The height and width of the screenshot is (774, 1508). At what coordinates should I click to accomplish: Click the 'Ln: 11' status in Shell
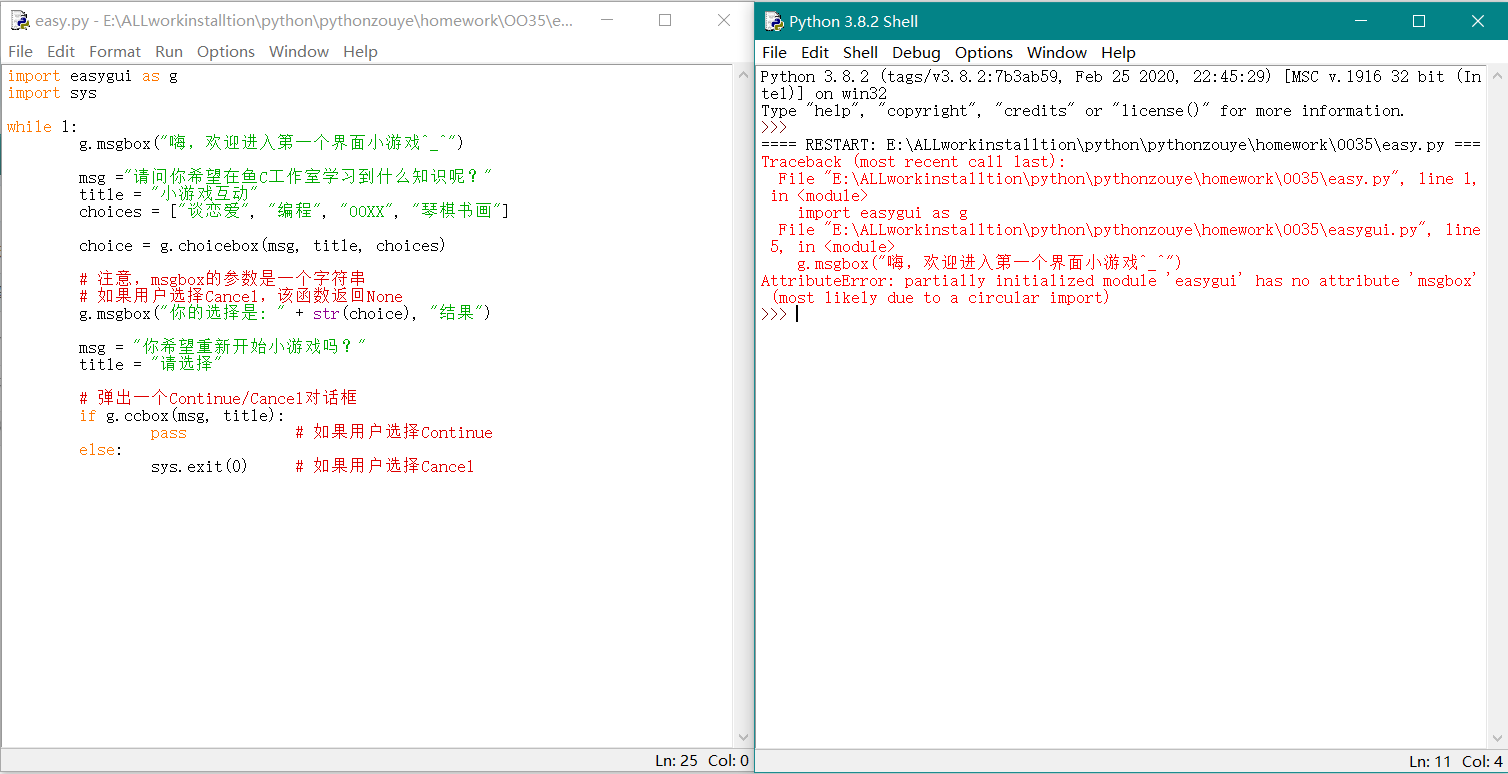coord(1429,762)
